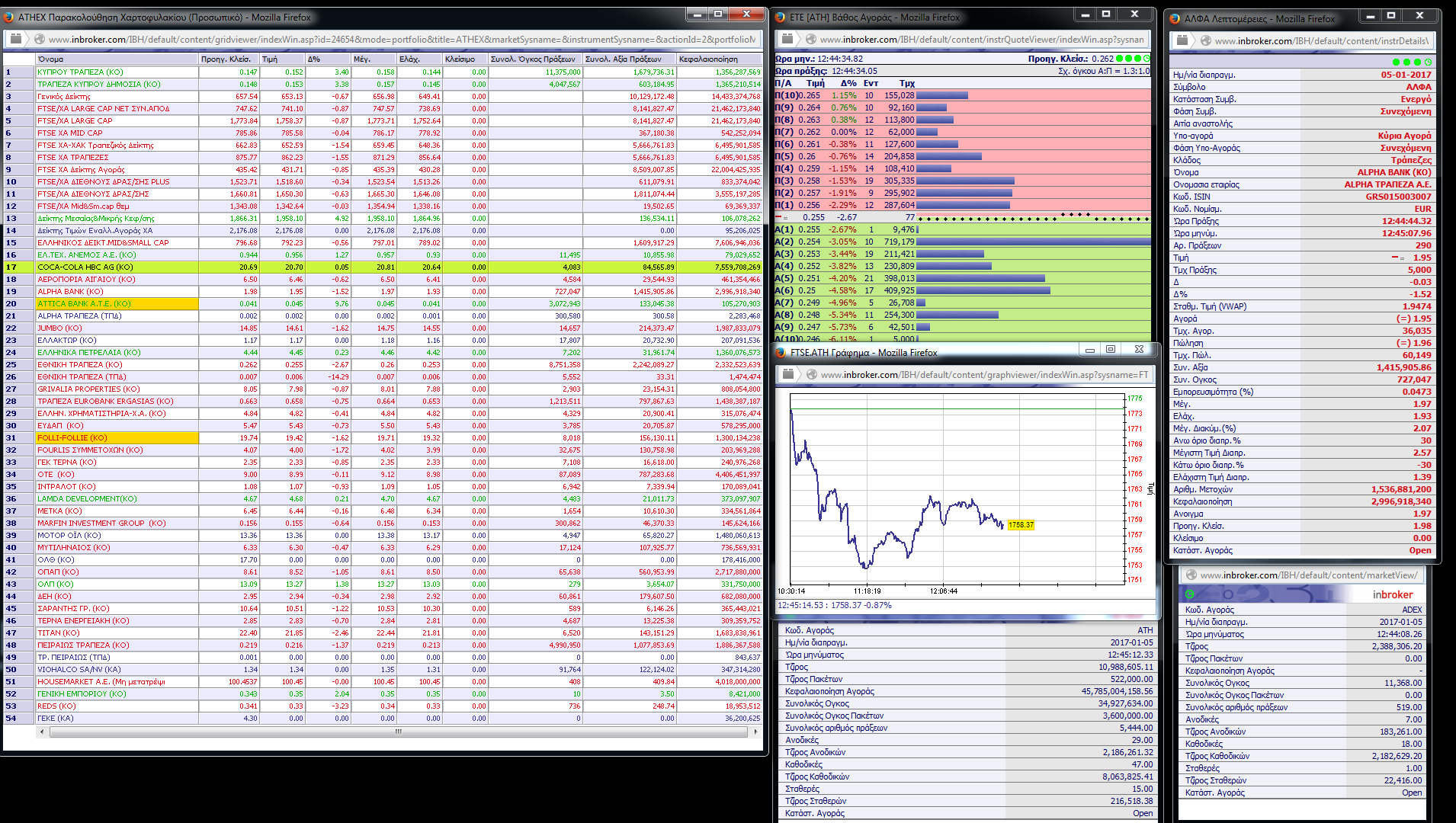Select the MARFIN INVESTMENT GROUP (KO) row
The height and width of the screenshot is (823, 1456).
(x=383, y=524)
